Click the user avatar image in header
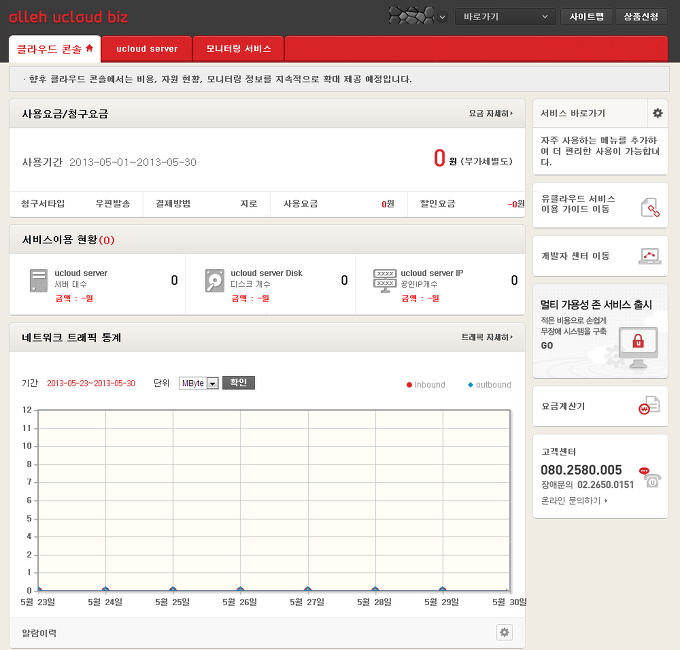The height and width of the screenshot is (650, 680). tap(411, 16)
